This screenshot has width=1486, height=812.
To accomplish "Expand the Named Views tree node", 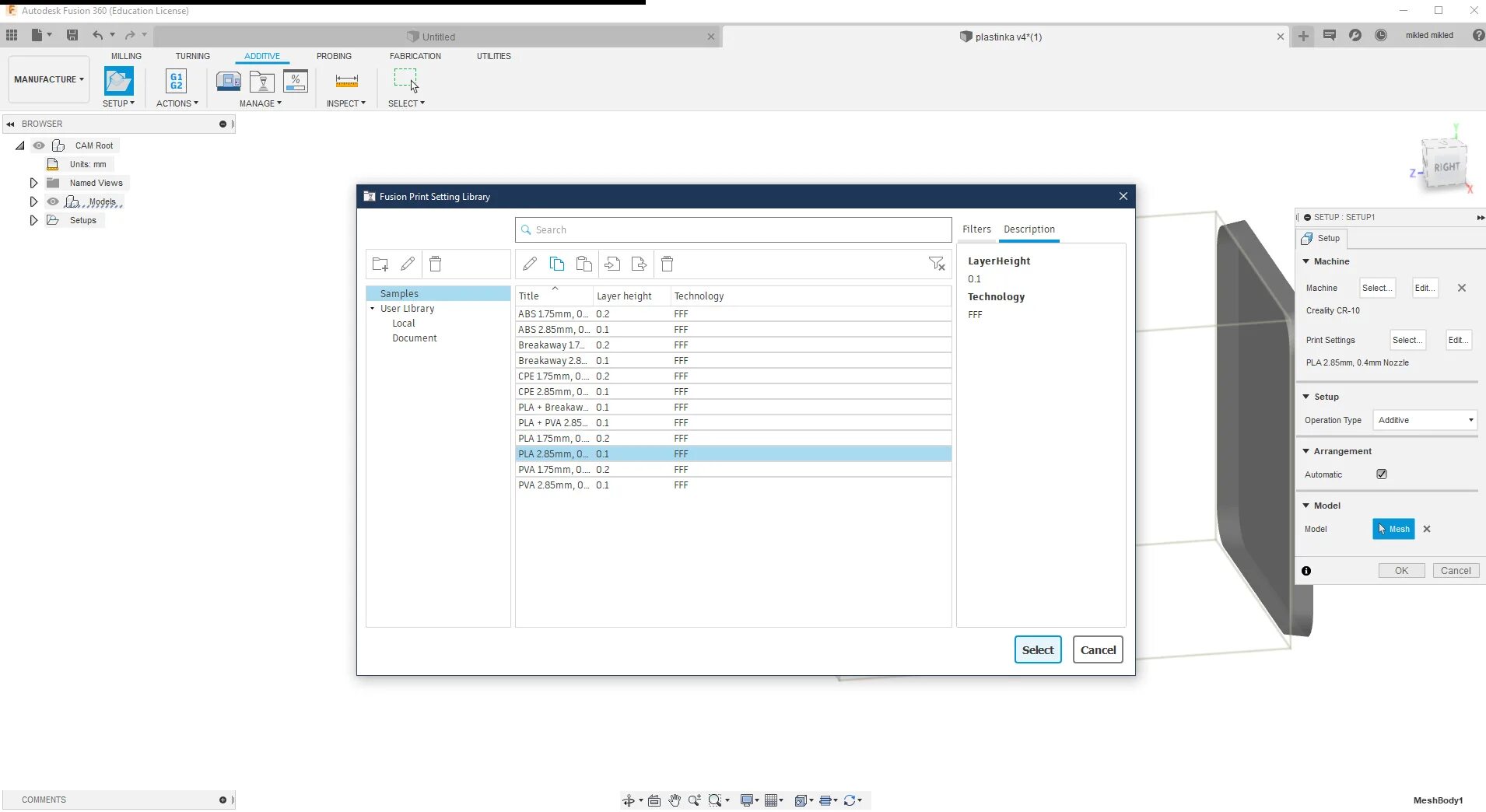I will [33, 183].
